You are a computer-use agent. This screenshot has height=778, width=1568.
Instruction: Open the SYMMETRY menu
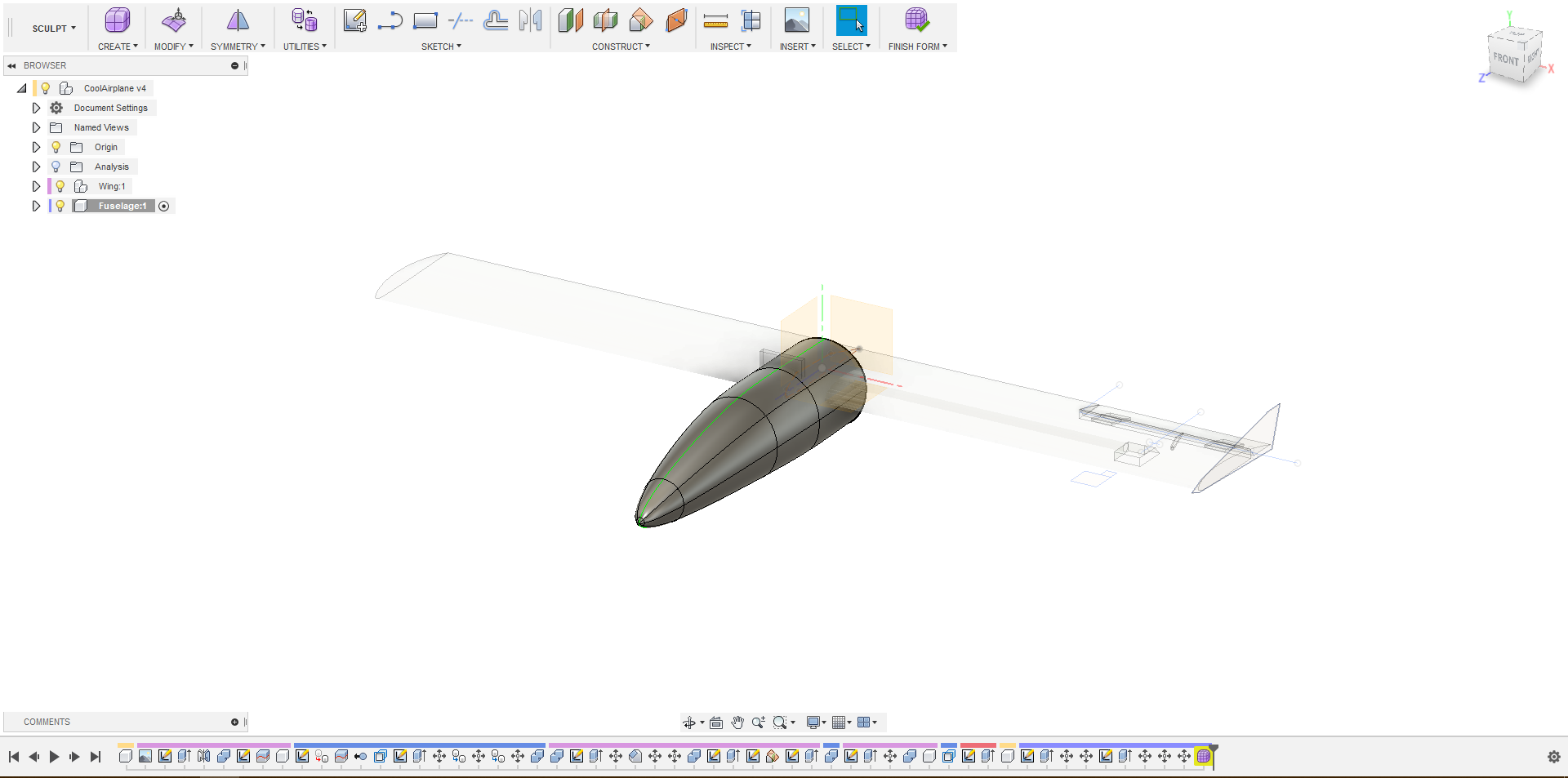coord(238,47)
